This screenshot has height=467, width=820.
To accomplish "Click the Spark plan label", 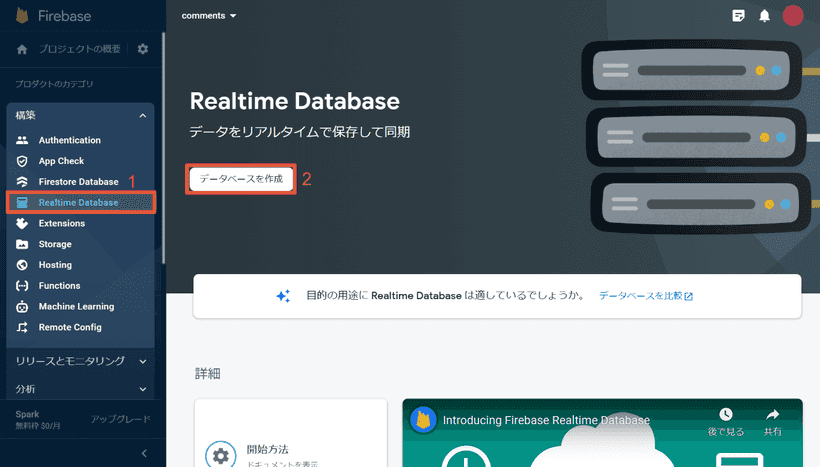I will point(27,414).
